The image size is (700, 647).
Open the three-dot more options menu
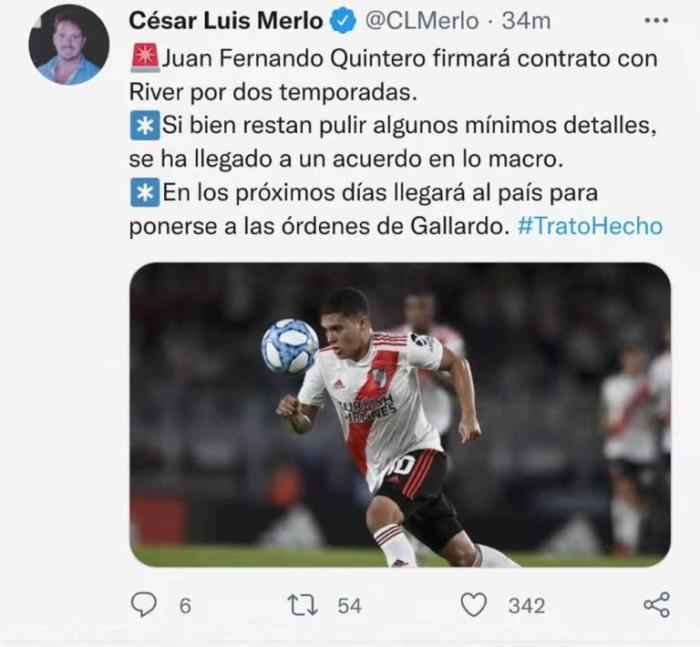click(656, 21)
